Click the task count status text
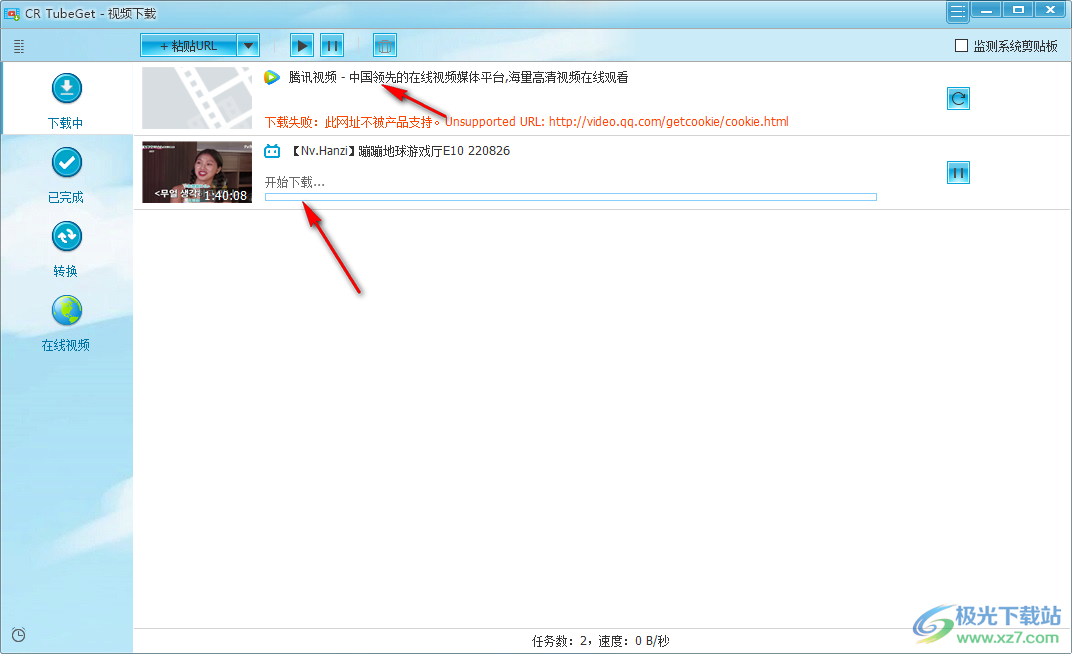 click(x=601, y=641)
